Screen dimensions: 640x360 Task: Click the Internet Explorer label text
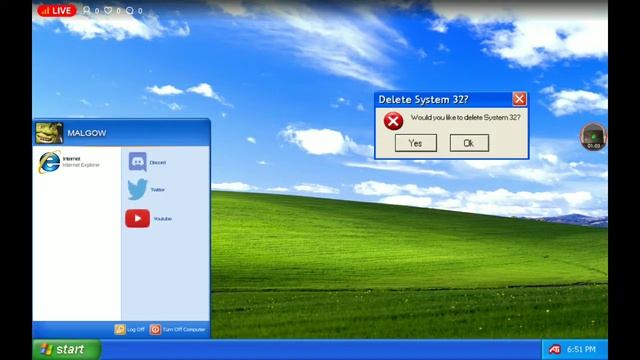(81, 165)
